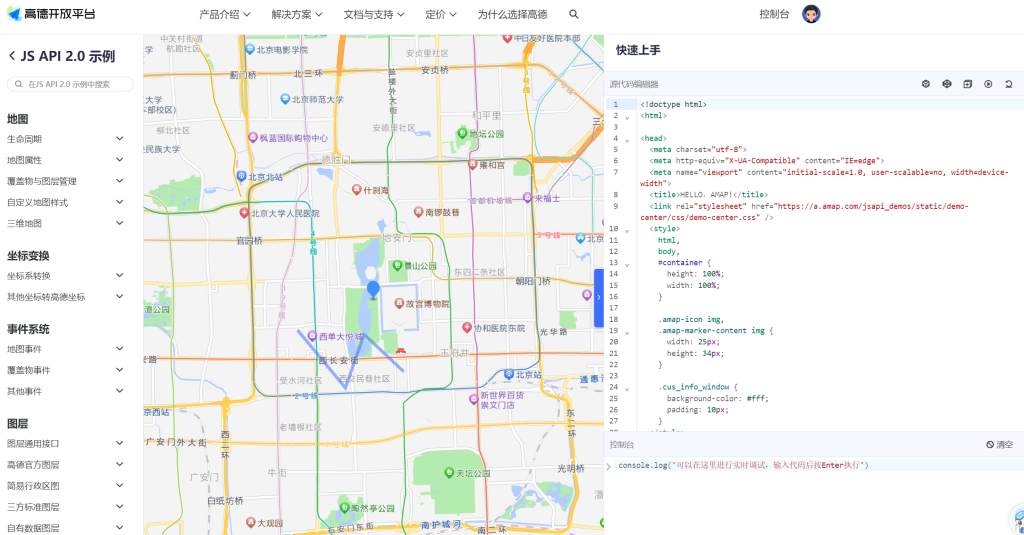Click the 北京北站 station icon
The image size is (1024, 535).
pyautogui.click(x=241, y=176)
